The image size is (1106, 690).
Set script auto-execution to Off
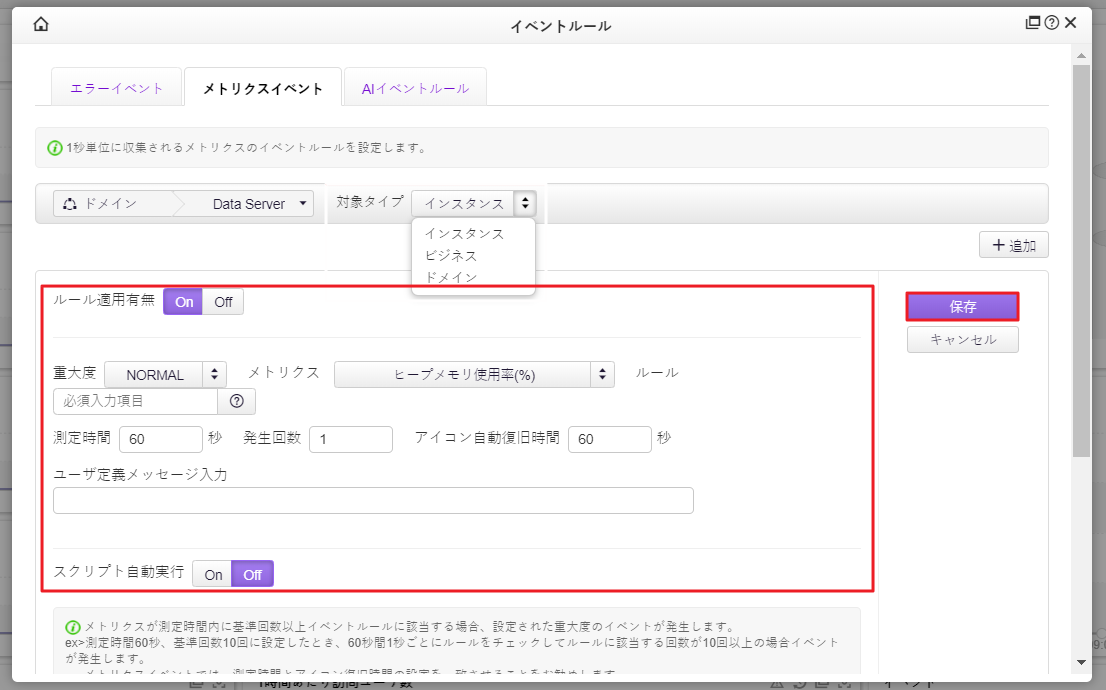pos(252,574)
